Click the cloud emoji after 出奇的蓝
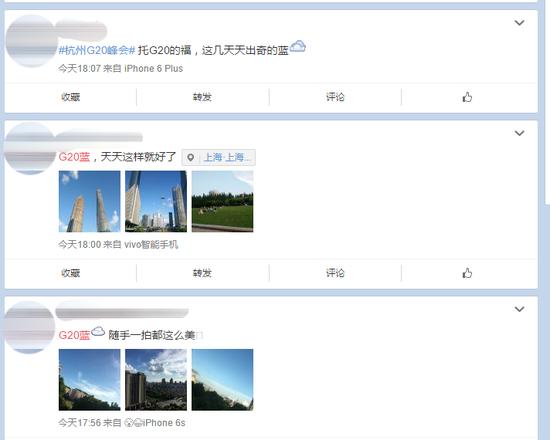 [298, 46]
